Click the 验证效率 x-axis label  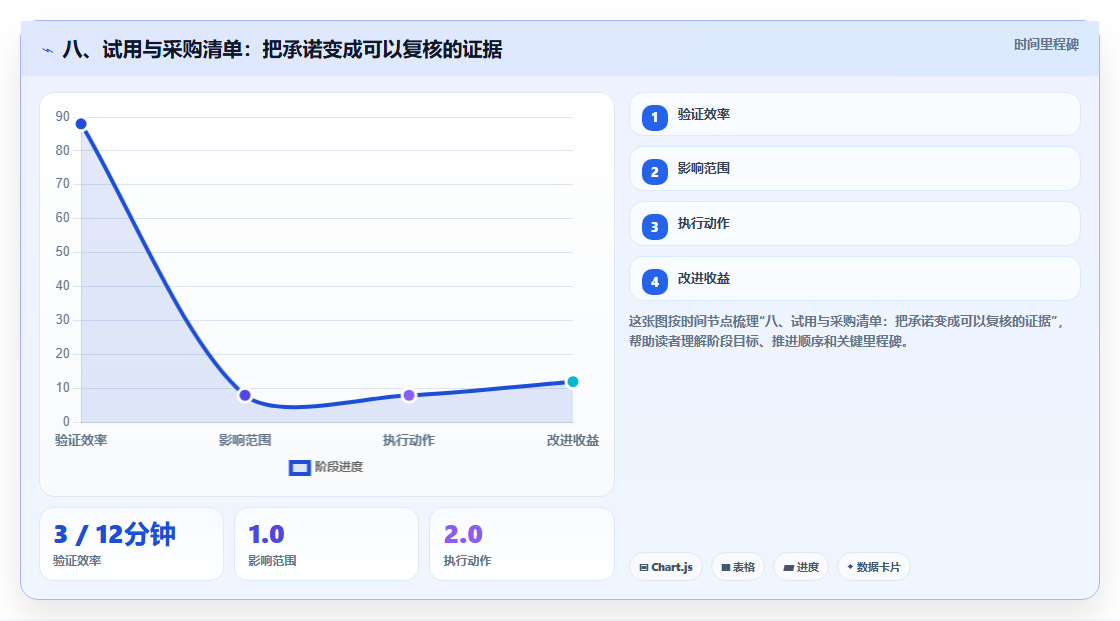(81, 440)
